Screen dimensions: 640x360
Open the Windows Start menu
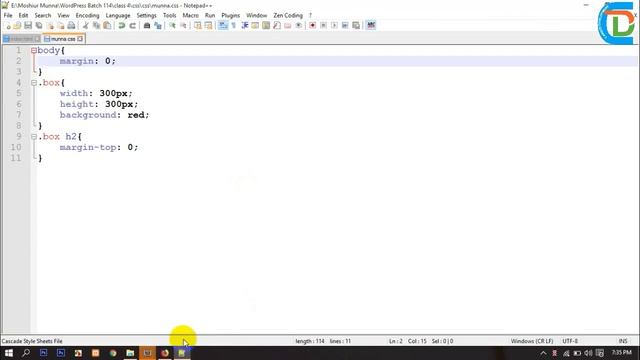pos(9,353)
